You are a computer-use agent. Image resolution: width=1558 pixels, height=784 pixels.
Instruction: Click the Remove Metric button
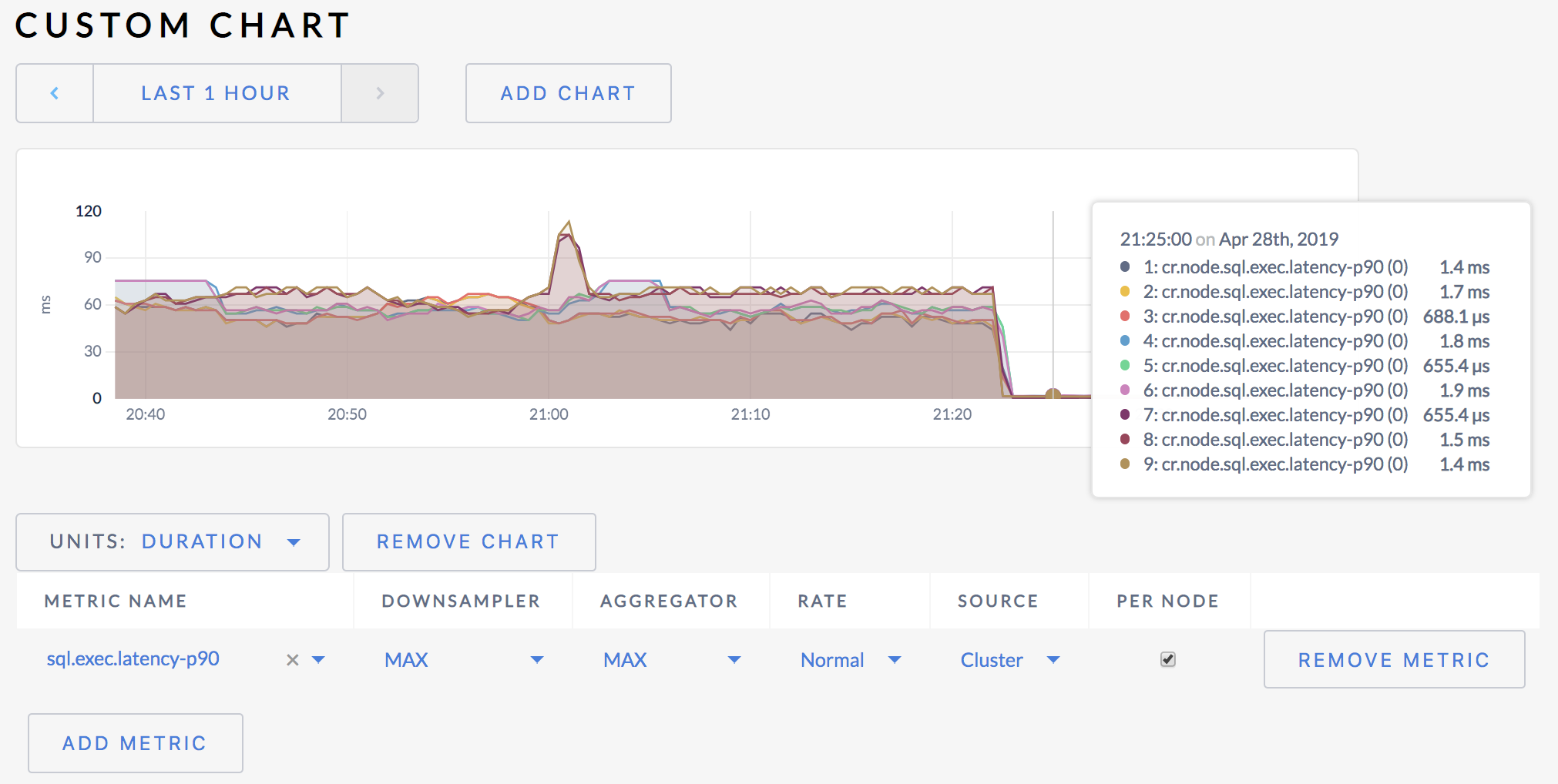coord(1393,659)
